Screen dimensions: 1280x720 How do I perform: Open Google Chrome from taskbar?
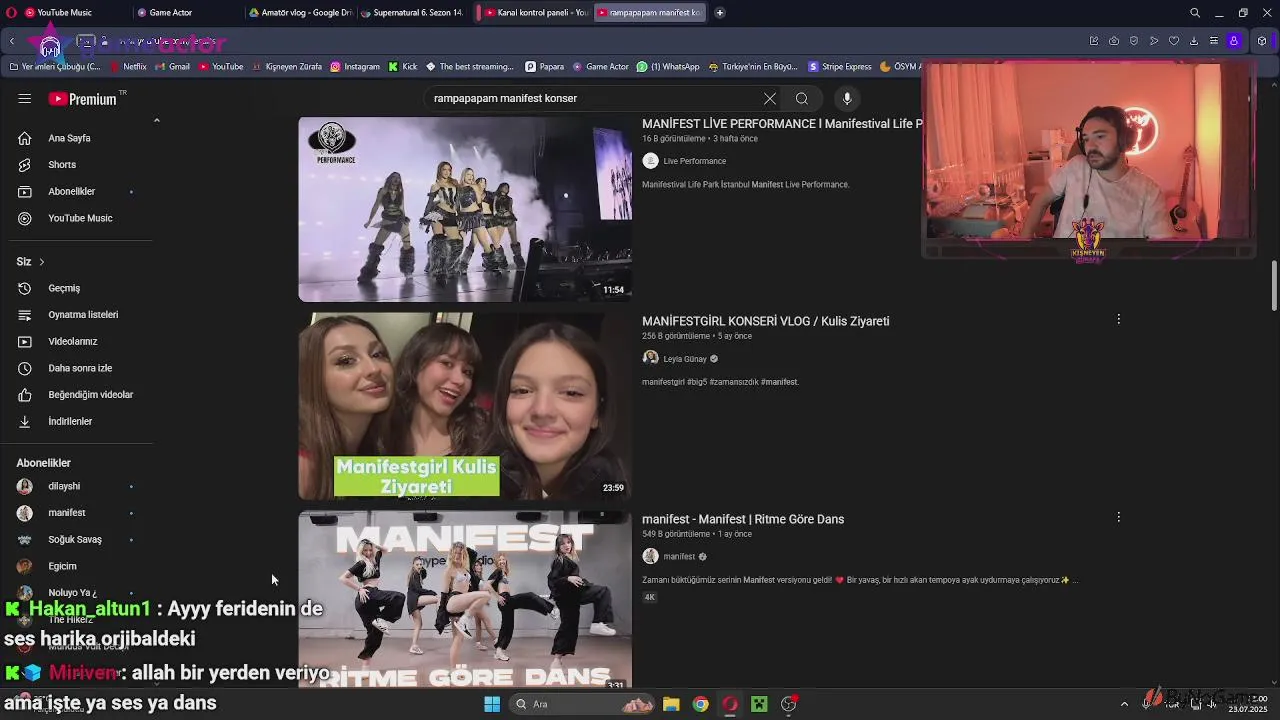click(x=701, y=704)
